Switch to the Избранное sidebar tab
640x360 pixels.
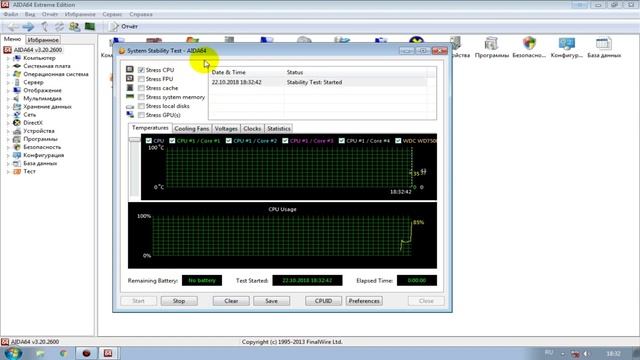43,40
